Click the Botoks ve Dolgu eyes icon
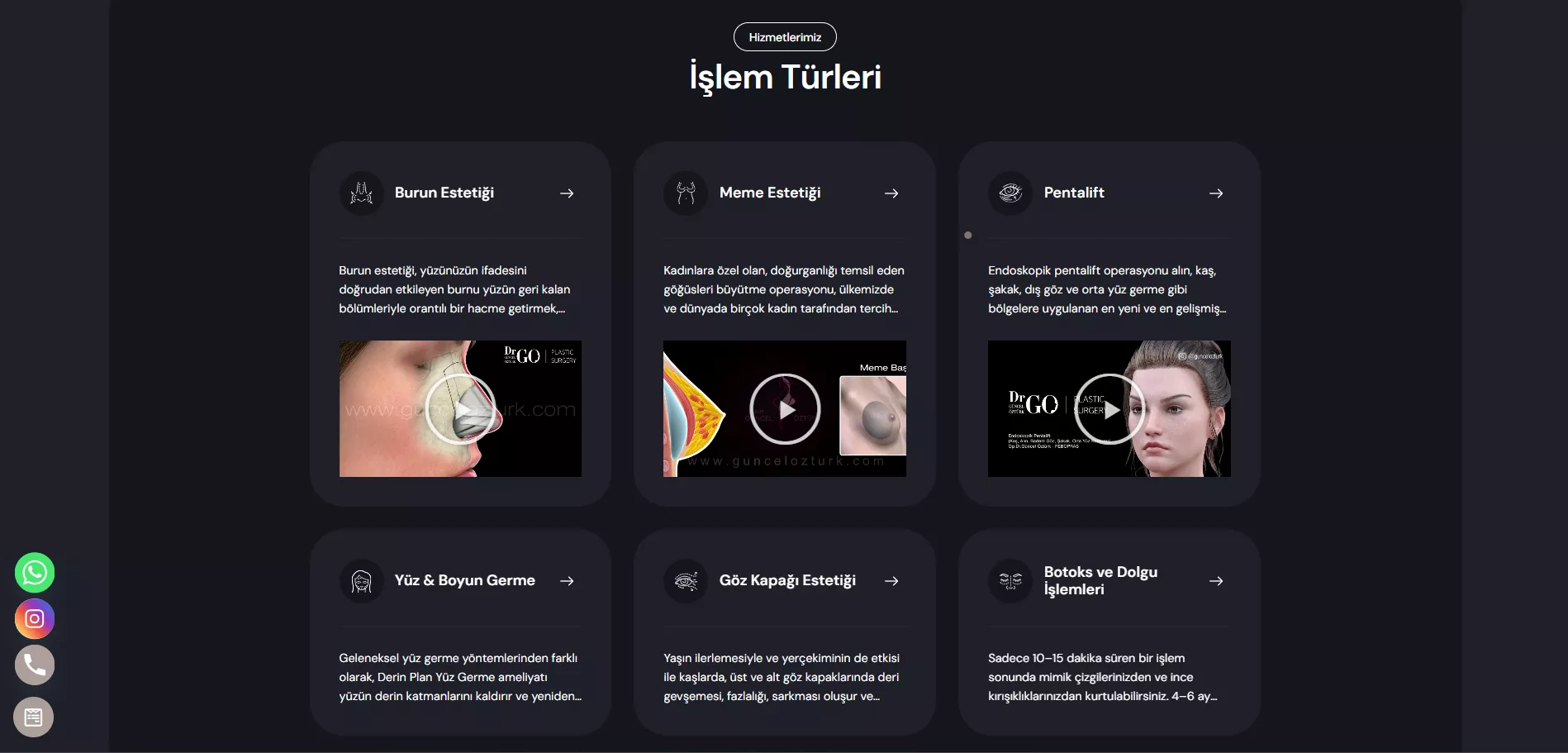The image size is (1568, 753). click(x=1010, y=581)
